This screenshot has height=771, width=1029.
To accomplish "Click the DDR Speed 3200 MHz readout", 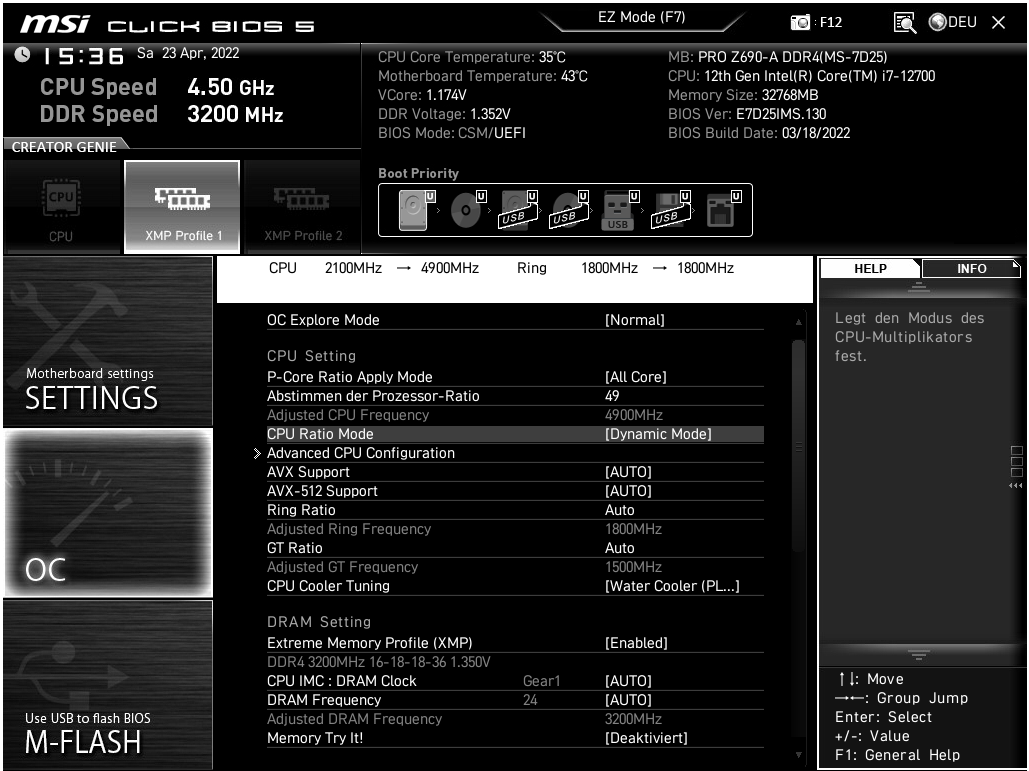I will (161, 114).
